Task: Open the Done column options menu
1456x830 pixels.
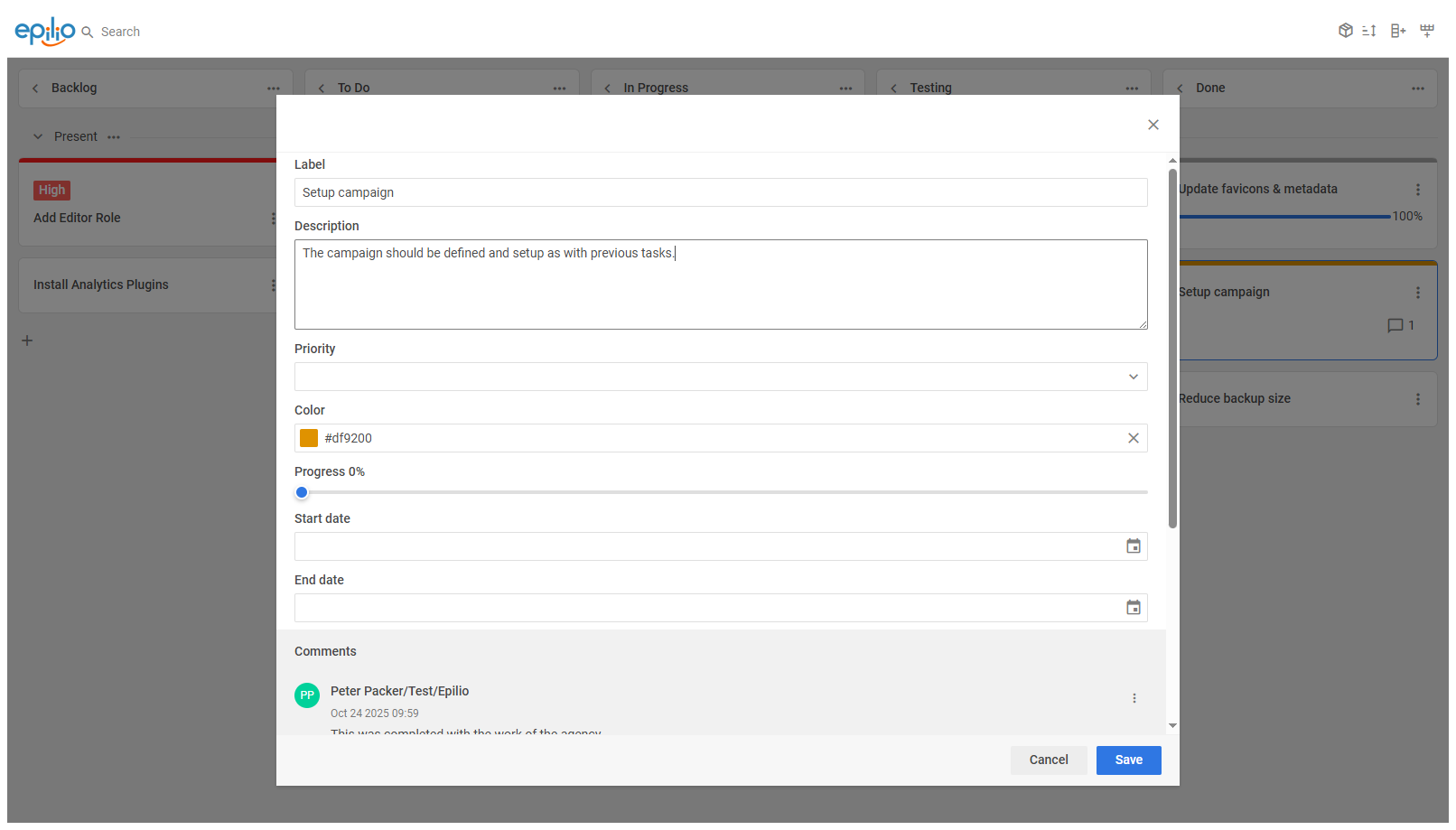Action: [x=1417, y=89]
